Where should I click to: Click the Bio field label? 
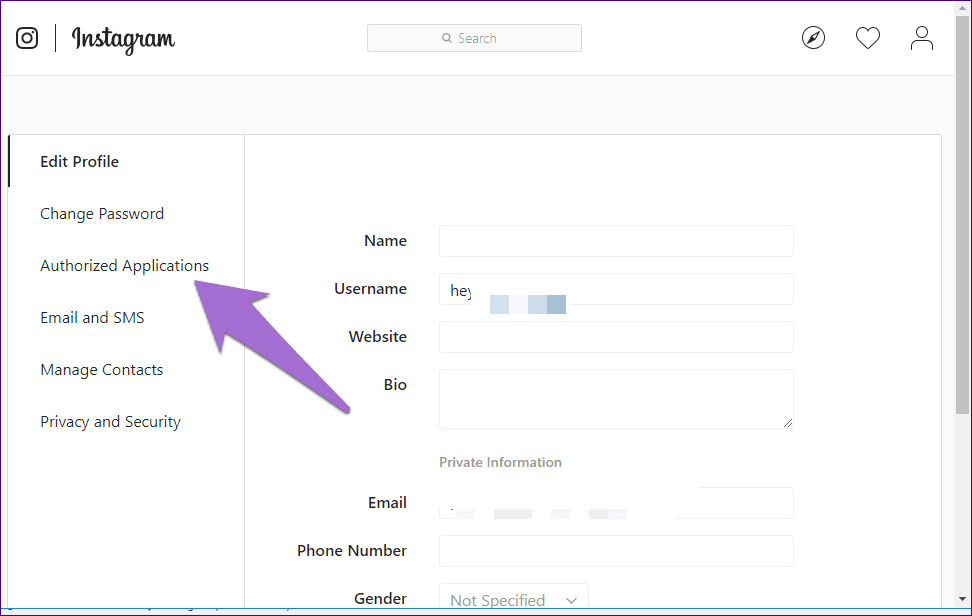coord(395,385)
